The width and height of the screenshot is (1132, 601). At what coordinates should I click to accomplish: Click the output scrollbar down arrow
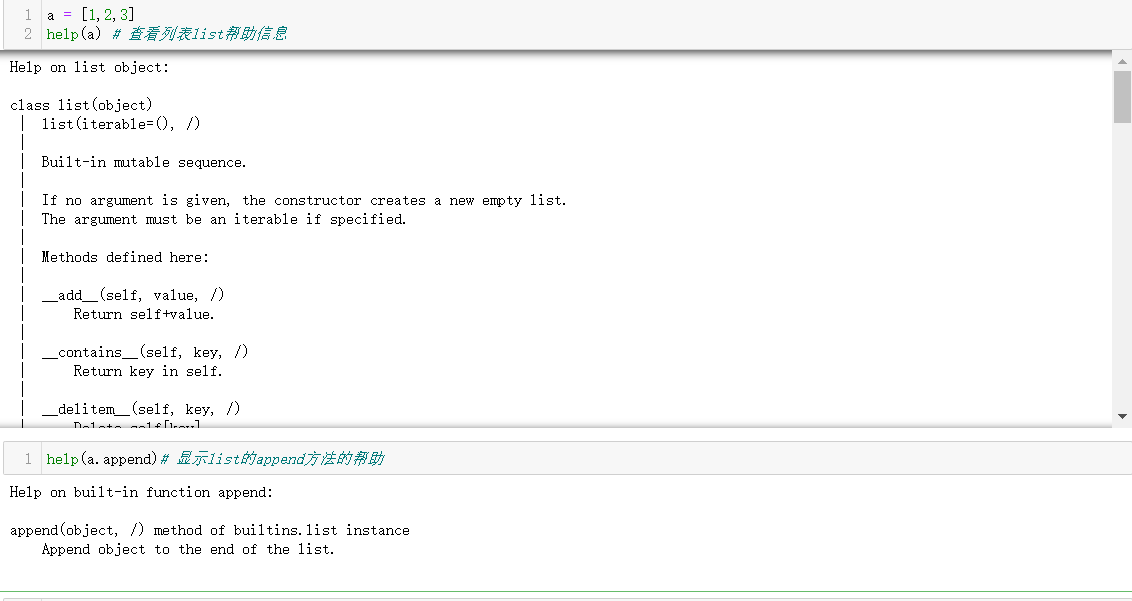click(1122, 417)
